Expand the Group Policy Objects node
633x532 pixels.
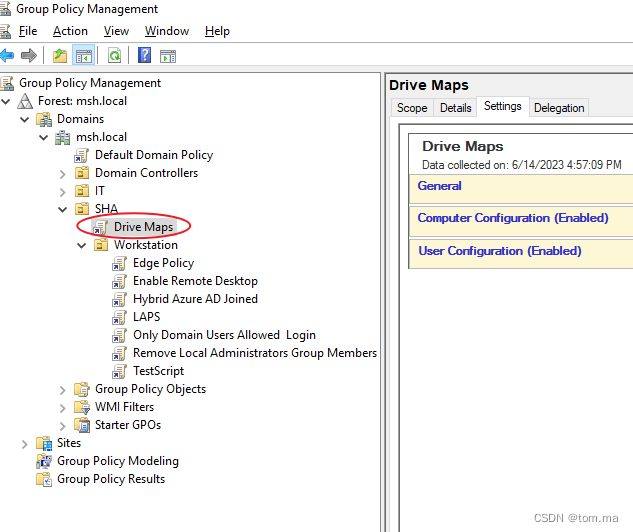click(63, 390)
